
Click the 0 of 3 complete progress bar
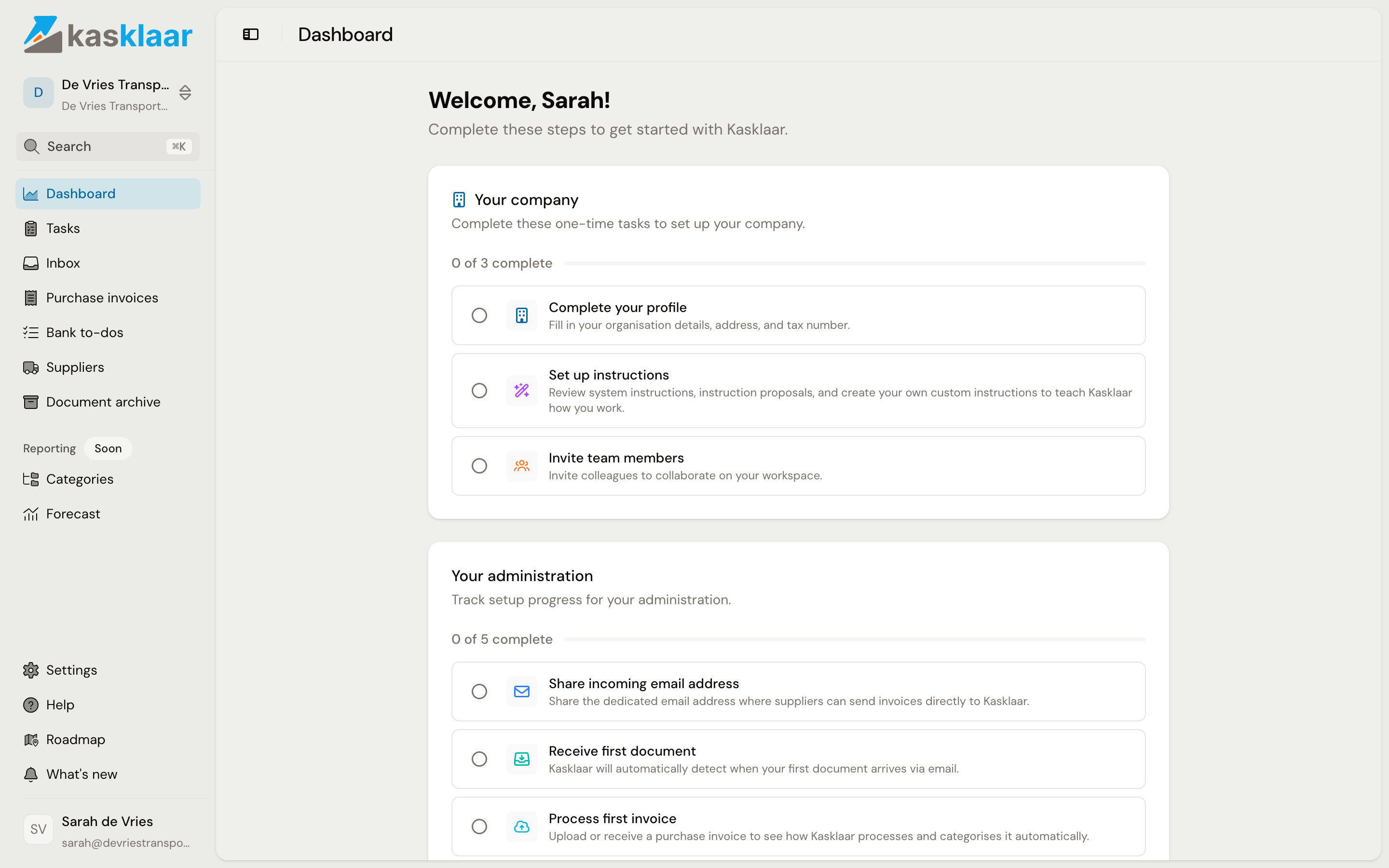click(855, 263)
